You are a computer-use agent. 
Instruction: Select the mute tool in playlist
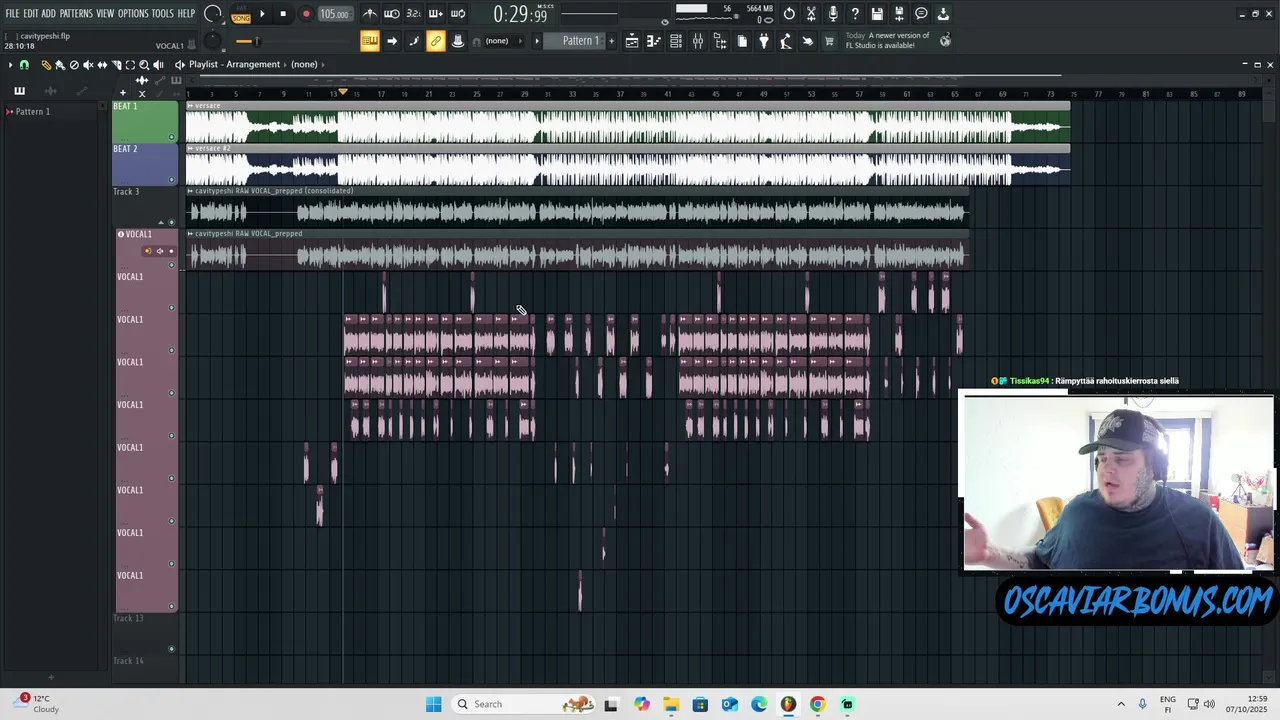(88, 65)
